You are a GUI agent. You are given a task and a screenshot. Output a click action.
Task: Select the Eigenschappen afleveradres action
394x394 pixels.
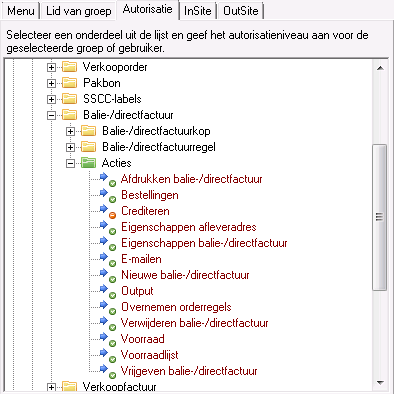click(189, 227)
